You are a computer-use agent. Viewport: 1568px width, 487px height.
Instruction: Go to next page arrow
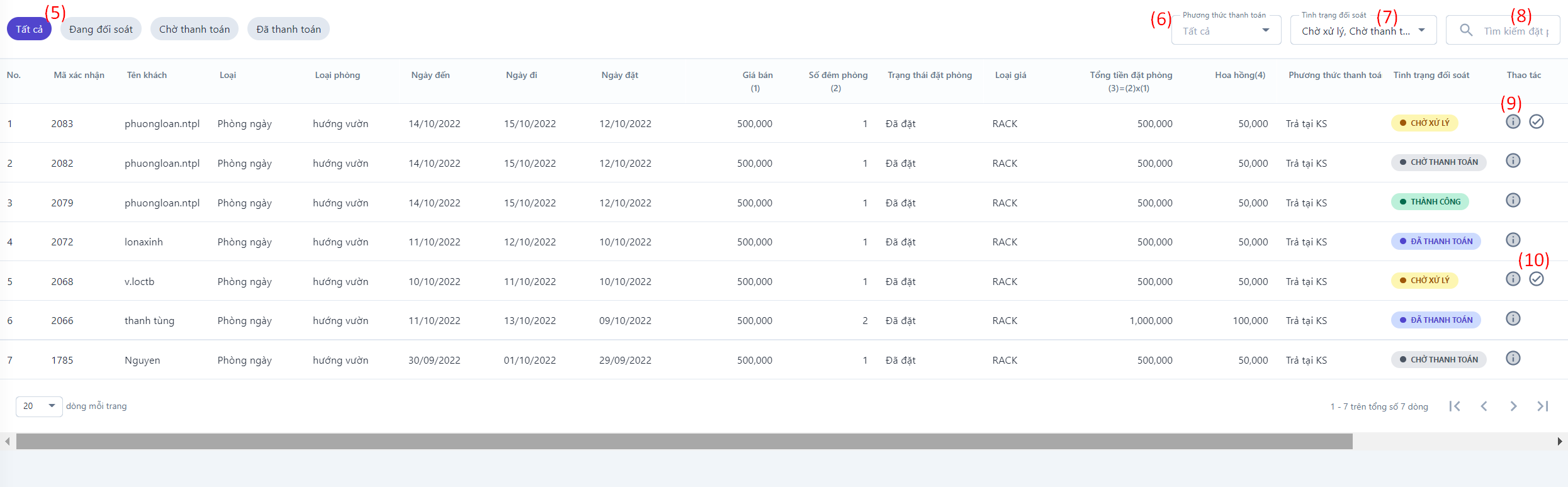(x=1513, y=406)
